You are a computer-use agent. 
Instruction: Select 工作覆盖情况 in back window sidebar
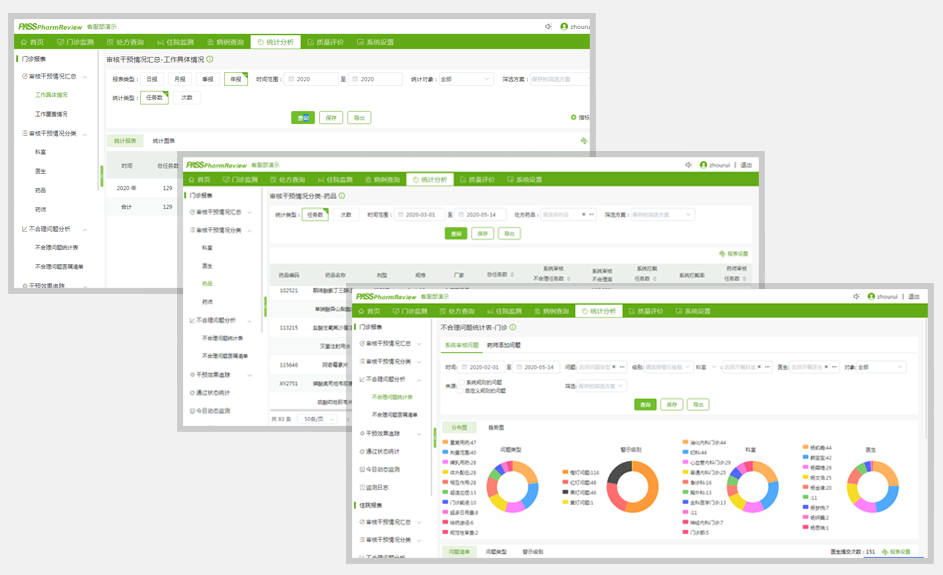(x=51, y=114)
